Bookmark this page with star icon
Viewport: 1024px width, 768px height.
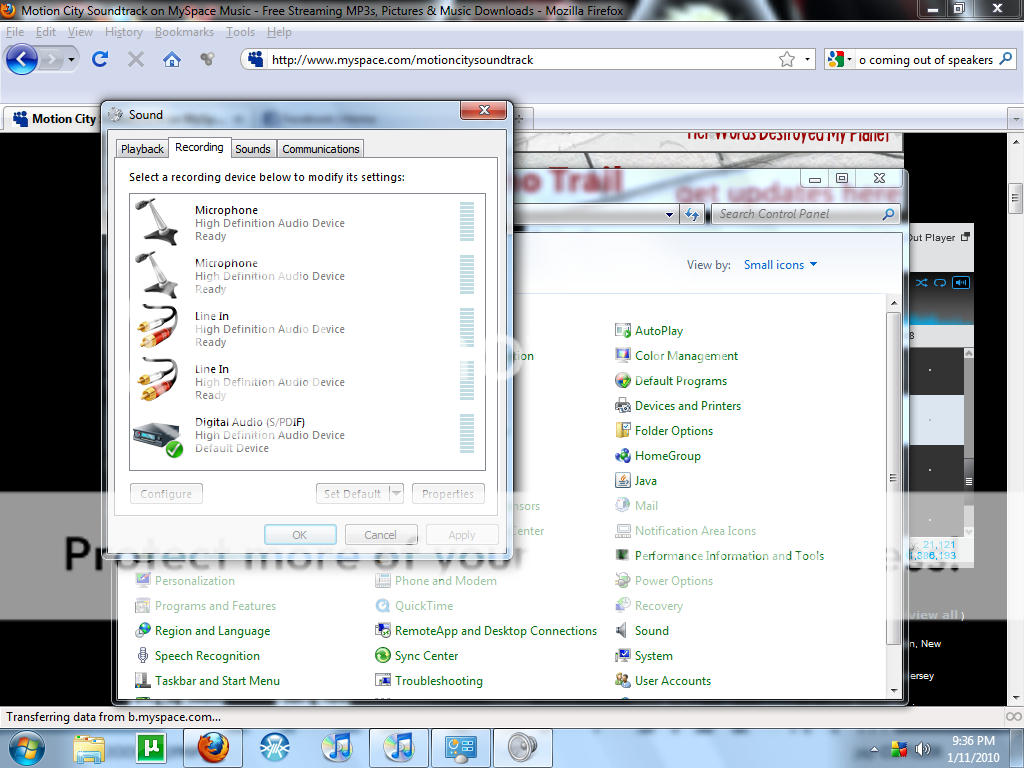coord(787,59)
